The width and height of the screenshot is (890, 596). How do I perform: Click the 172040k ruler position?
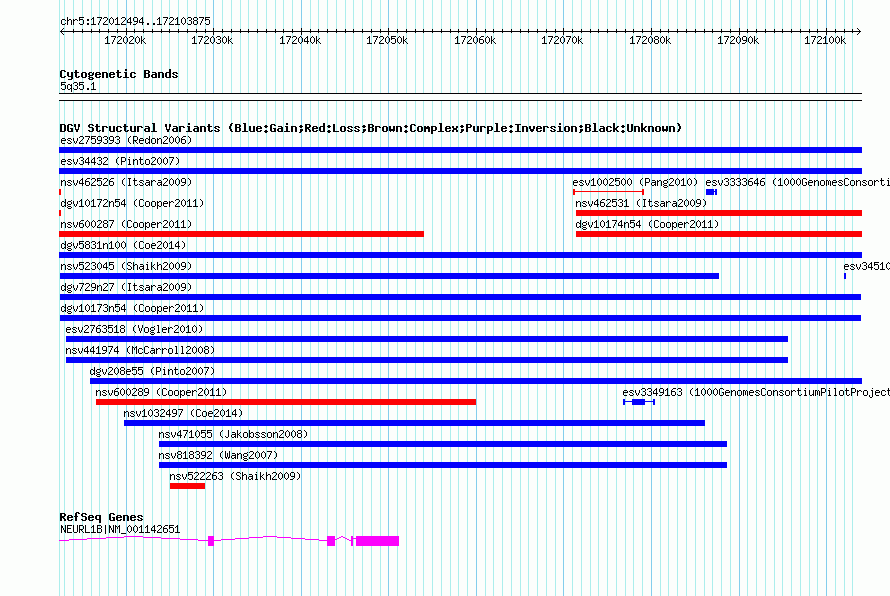coord(300,40)
